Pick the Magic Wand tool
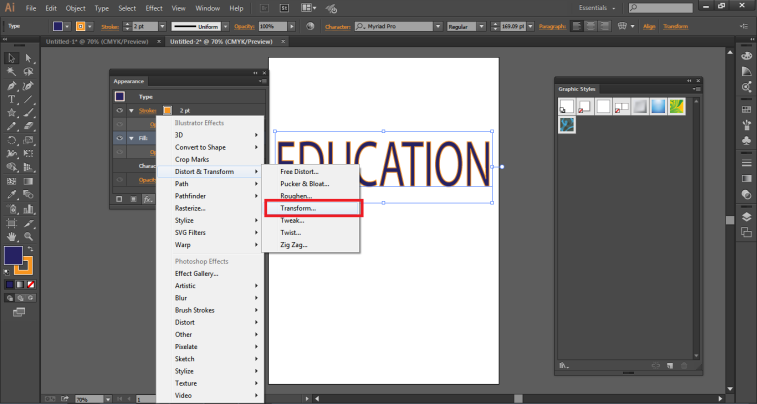Screen dimensions: 757x404 click(x=11, y=72)
